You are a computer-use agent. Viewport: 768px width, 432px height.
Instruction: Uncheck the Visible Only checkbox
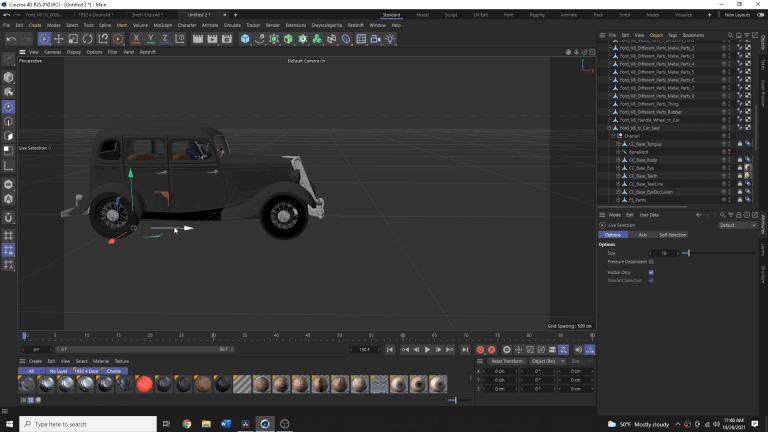click(651, 271)
